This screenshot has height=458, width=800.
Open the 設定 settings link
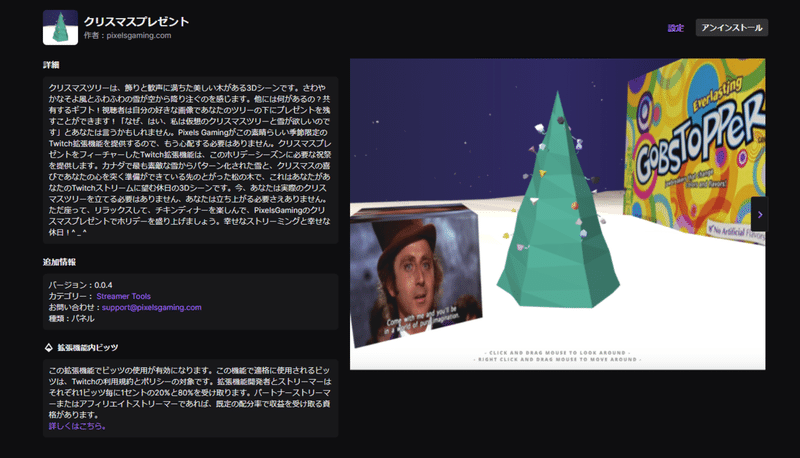(676, 28)
